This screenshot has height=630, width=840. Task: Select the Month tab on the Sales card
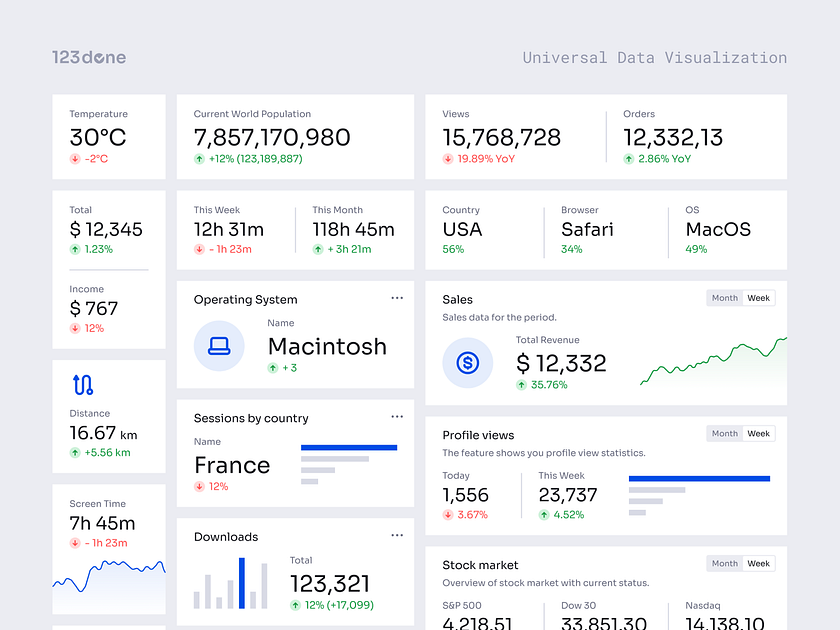pyautogui.click(x=724, y=298)
